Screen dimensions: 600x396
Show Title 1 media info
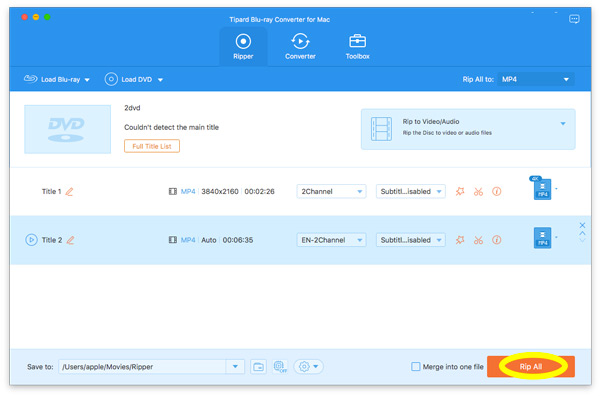pos(497,191)
